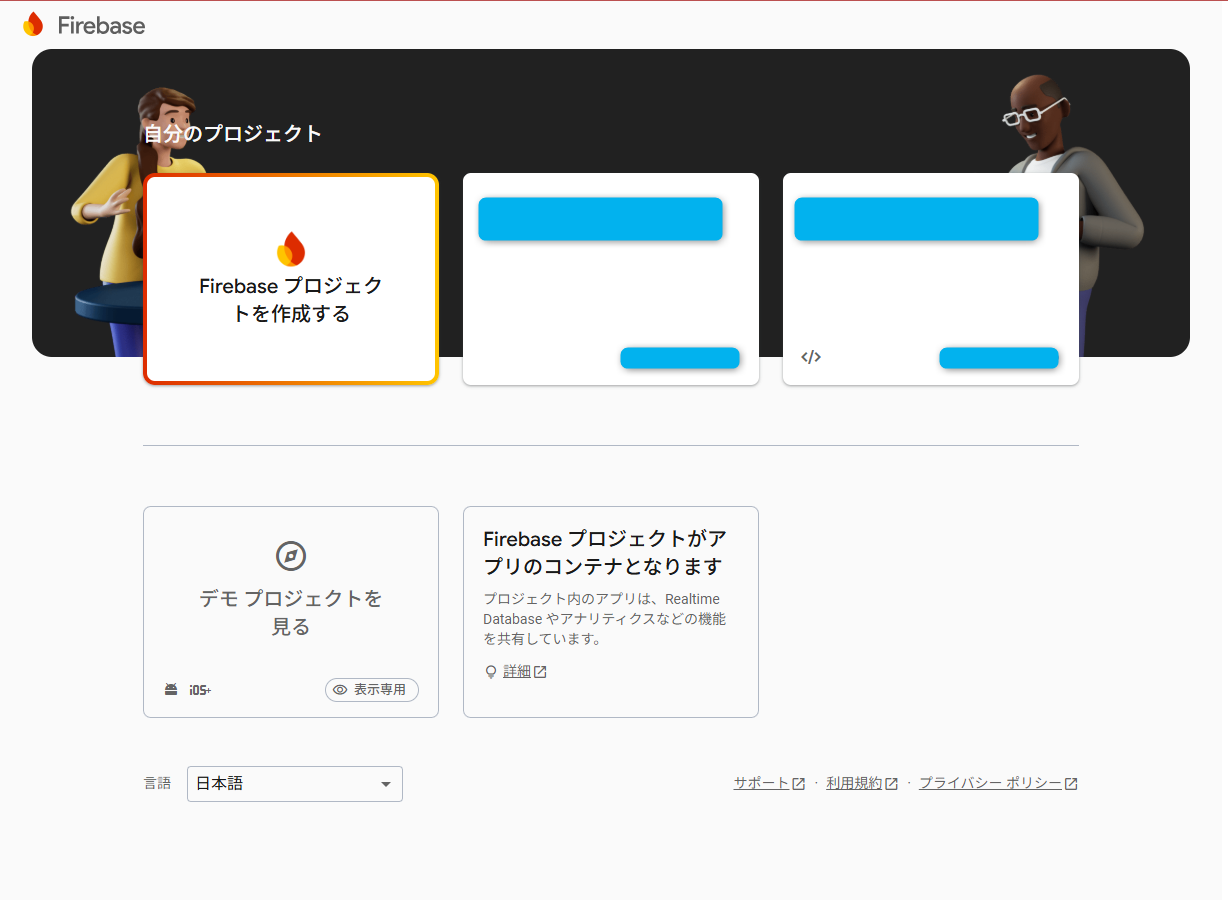The width and height of the screenshot is (1228, 900).
Task: Click the Firebase flame logo in header
Action: tap(33, 24)
